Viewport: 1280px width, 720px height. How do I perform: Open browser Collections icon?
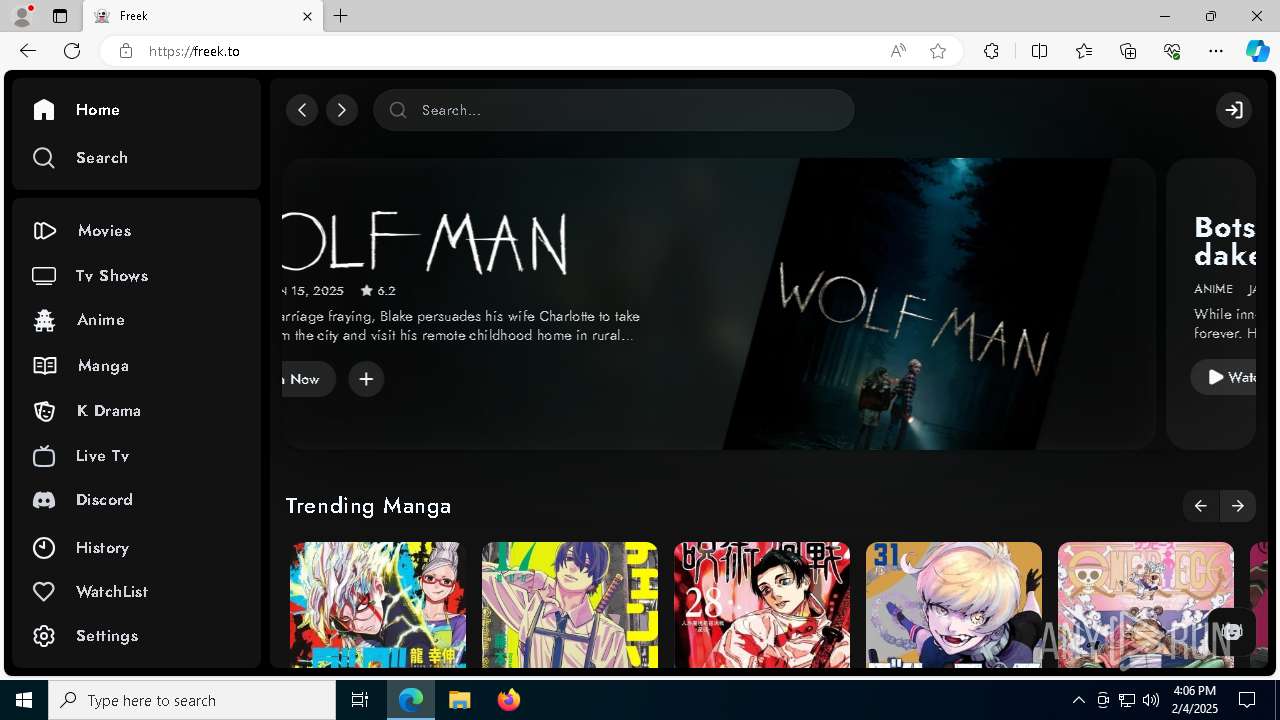pos(1128,51)
